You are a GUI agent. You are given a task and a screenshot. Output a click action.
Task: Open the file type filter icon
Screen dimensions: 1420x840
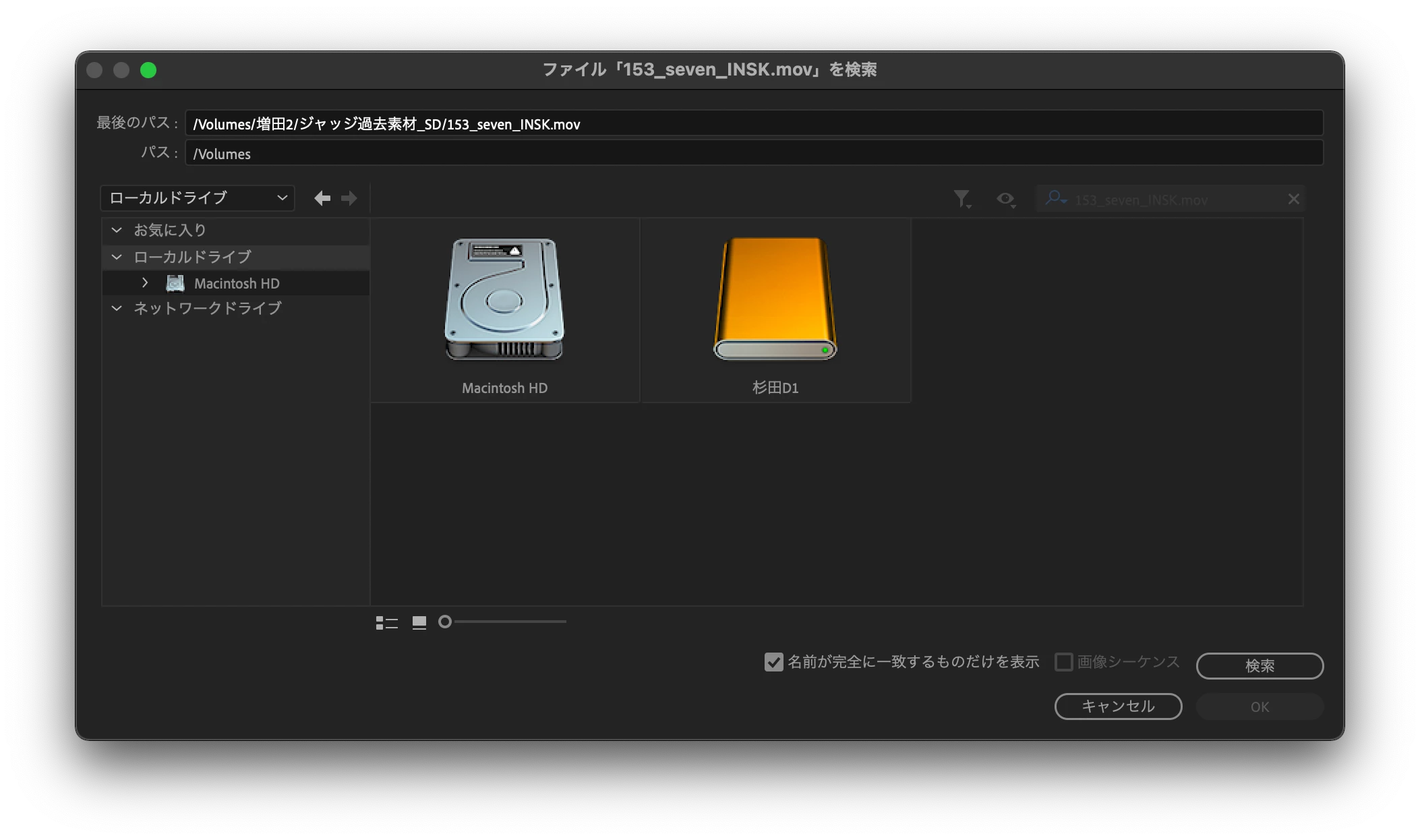point(962,198)
